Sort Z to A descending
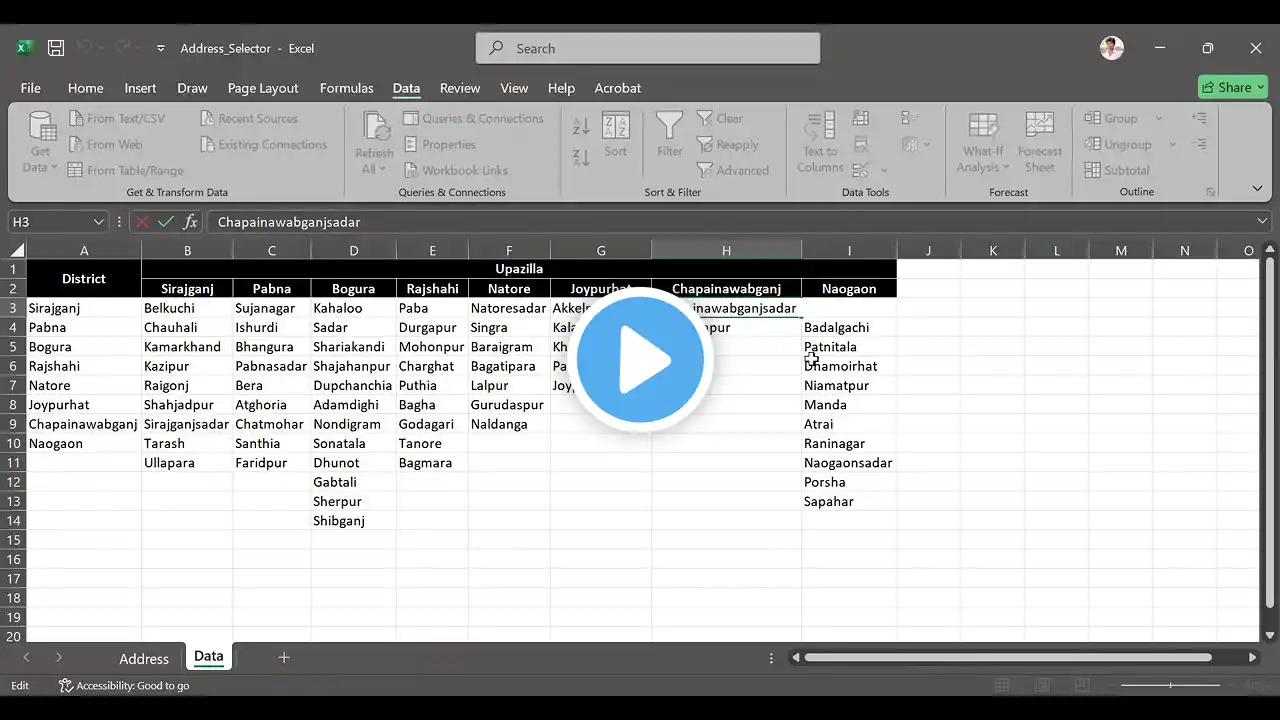The height and width of the screenshot is (720, 1280). (x=581, y=157)
